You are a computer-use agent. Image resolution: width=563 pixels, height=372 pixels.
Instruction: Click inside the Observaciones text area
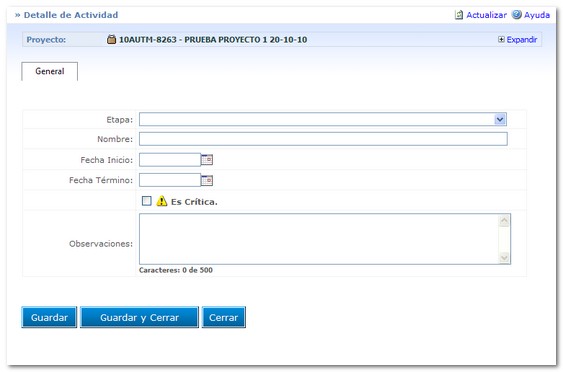[319, 239]
